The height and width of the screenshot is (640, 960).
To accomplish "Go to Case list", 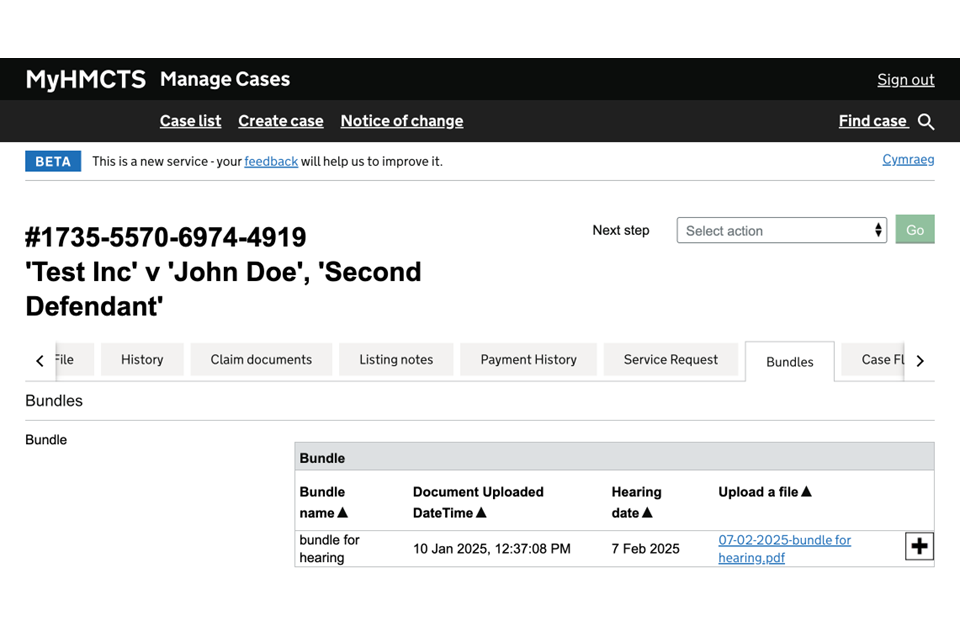I will [190, 121].
